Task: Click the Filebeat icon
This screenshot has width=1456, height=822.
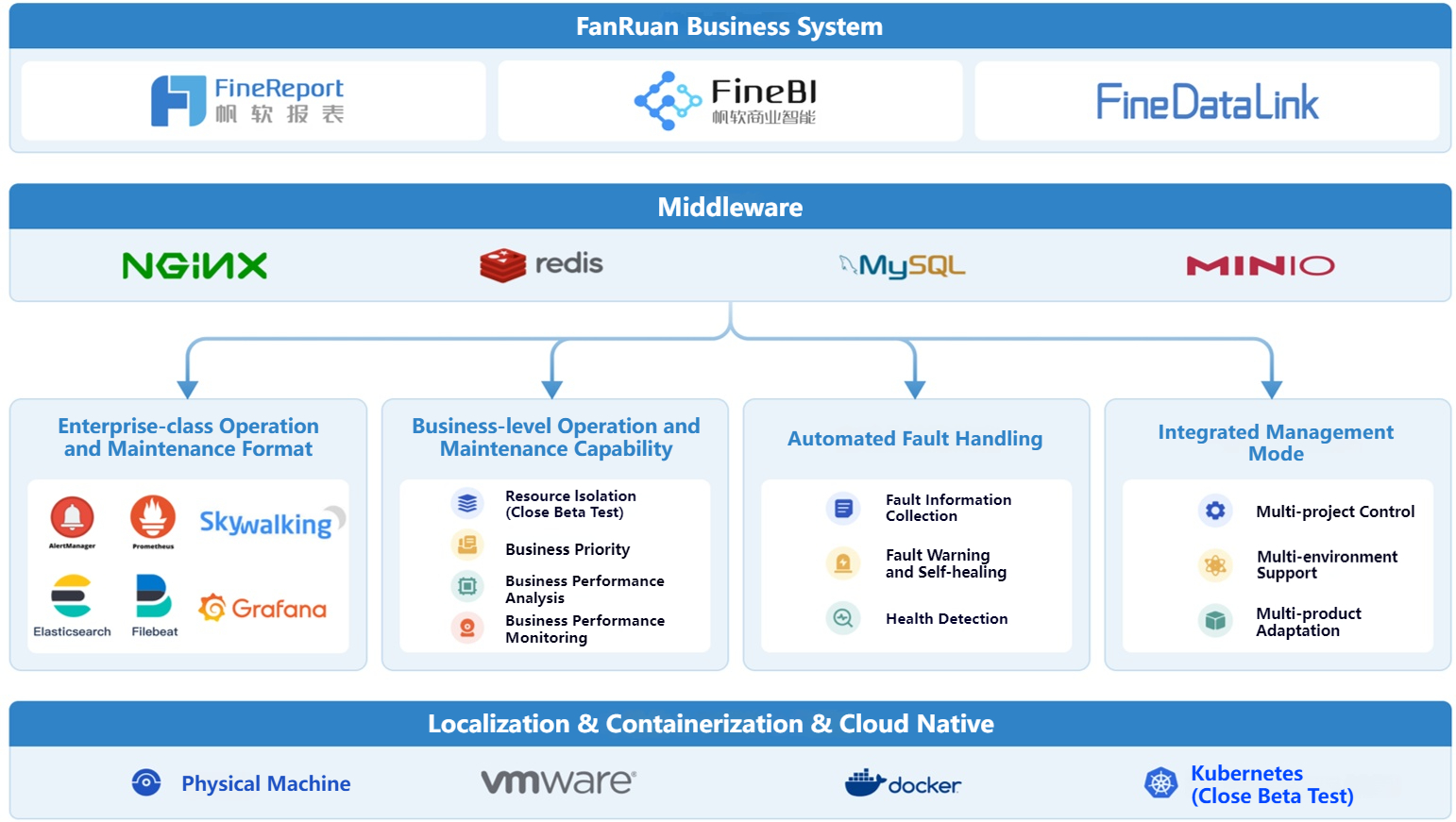Action: coord(154,596)
